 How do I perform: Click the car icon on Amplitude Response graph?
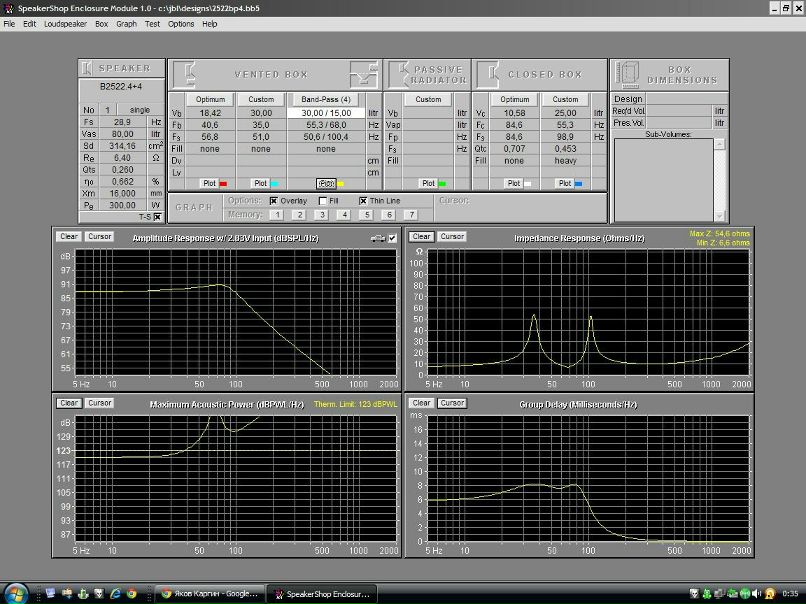[376, 238]
